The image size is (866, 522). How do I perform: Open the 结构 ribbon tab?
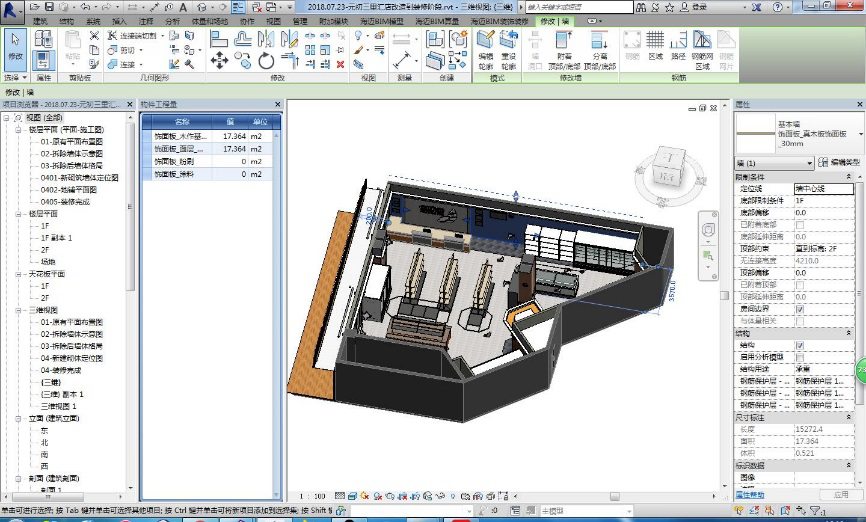coord(66,22)
